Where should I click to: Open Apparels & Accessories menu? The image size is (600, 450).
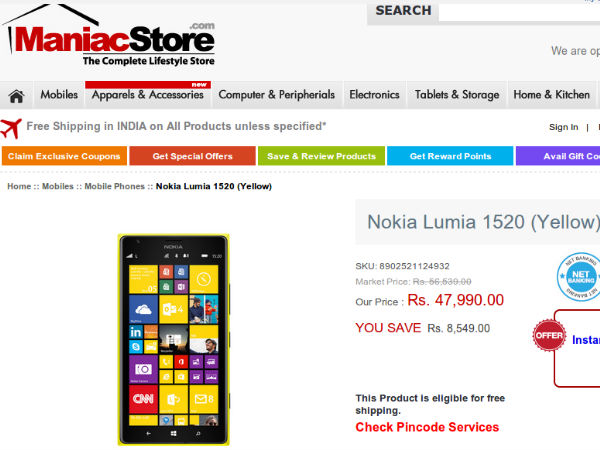pos(148,95)
